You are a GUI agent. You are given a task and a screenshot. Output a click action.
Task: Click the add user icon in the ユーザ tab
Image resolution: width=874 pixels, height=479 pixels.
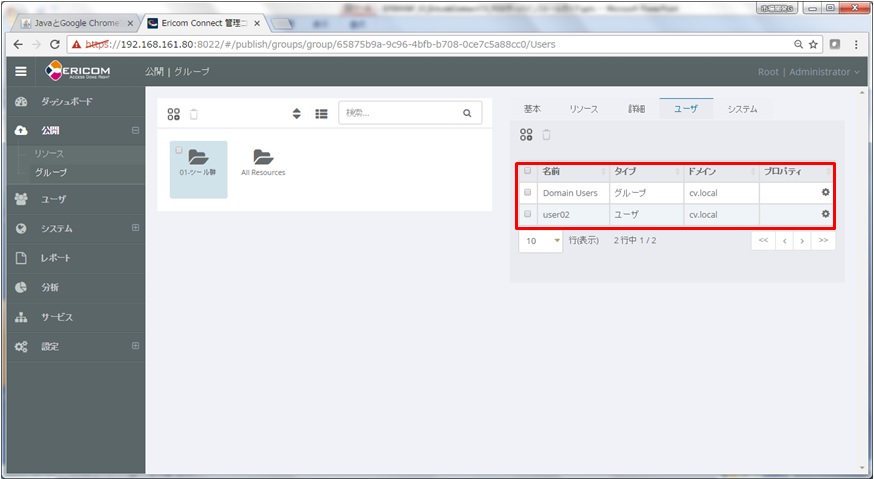(526, 135)
